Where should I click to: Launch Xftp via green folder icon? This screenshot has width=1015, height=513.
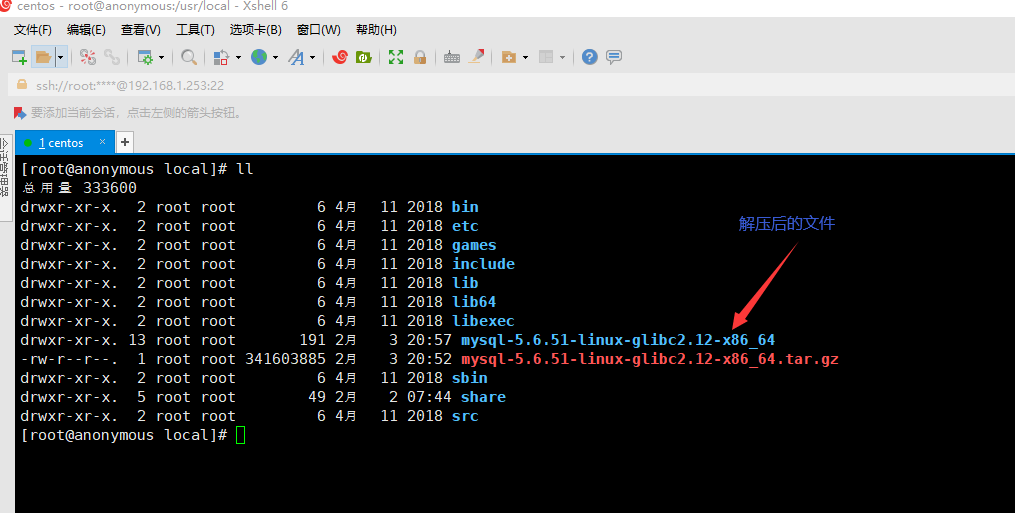point(363,57)
